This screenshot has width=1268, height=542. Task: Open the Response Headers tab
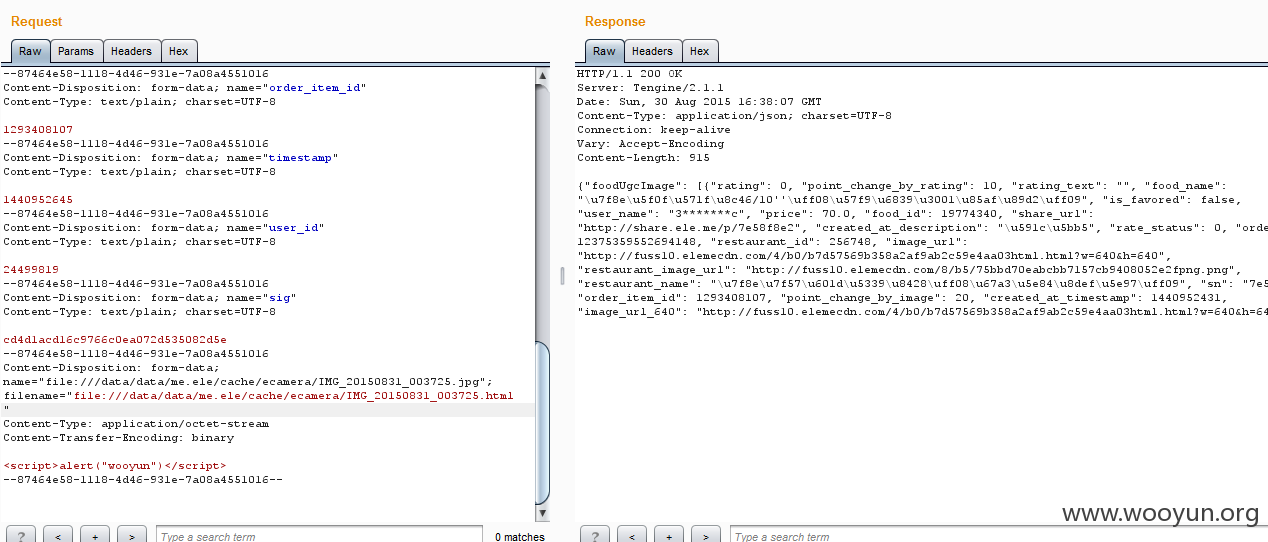tap(652, 51)
